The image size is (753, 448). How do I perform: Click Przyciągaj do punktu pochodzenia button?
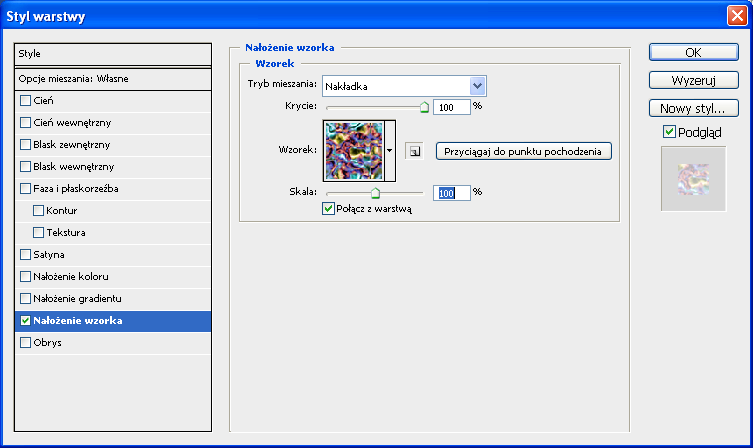[523, 150]
